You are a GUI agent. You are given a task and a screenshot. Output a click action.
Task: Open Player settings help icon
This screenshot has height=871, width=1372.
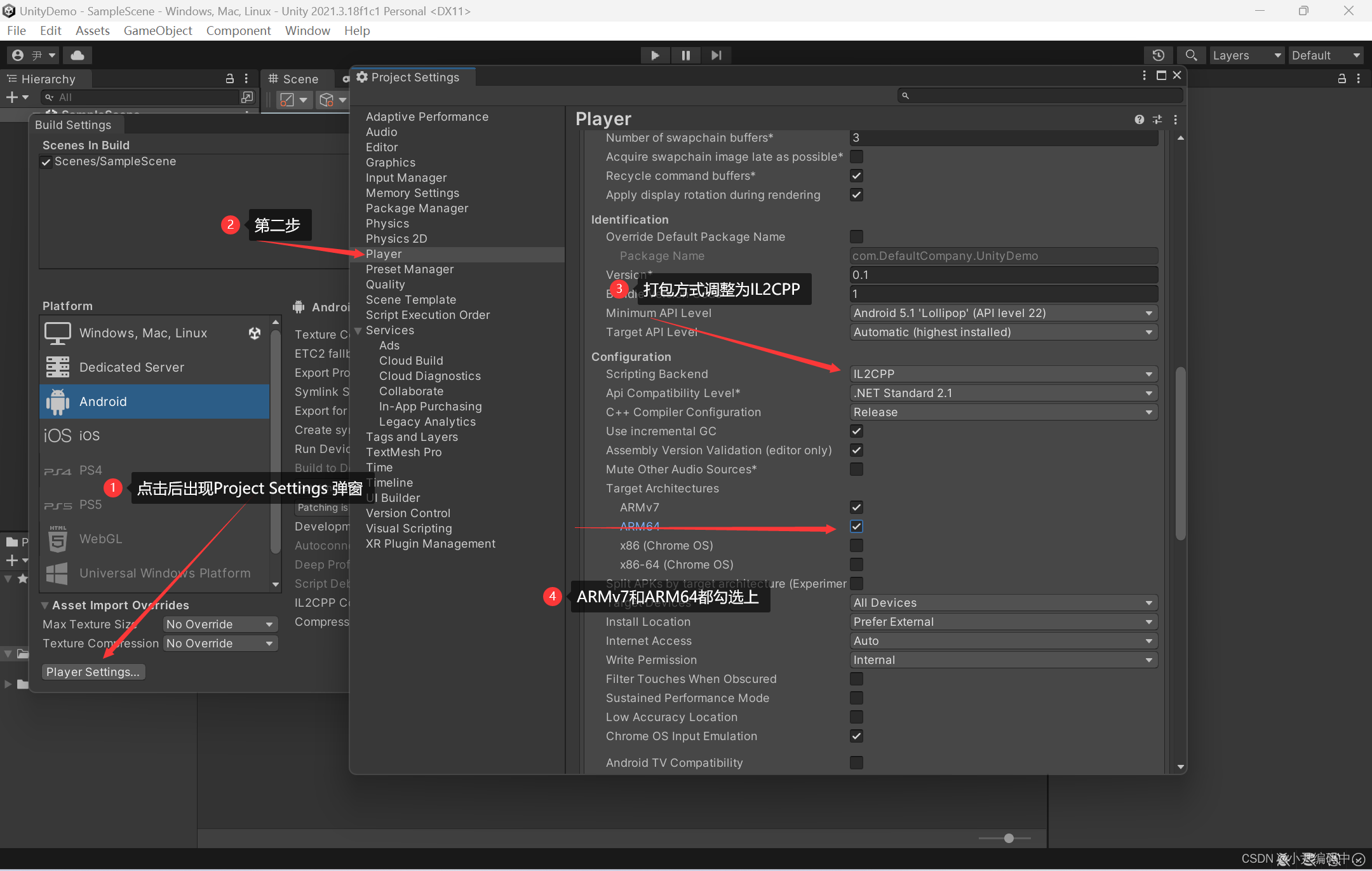(1139, 119)
